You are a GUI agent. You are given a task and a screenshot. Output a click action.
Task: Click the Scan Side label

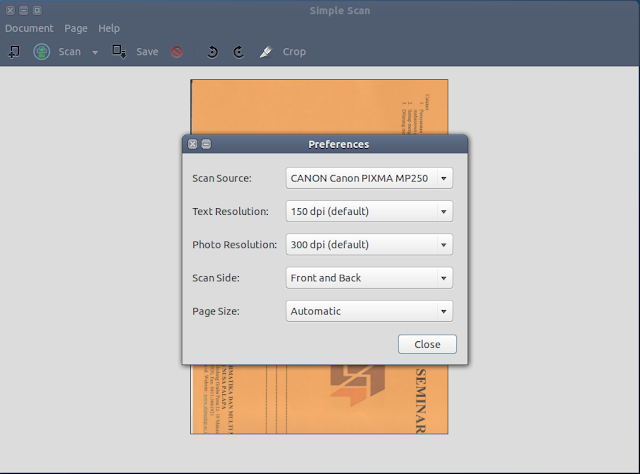tap(216, 278)
